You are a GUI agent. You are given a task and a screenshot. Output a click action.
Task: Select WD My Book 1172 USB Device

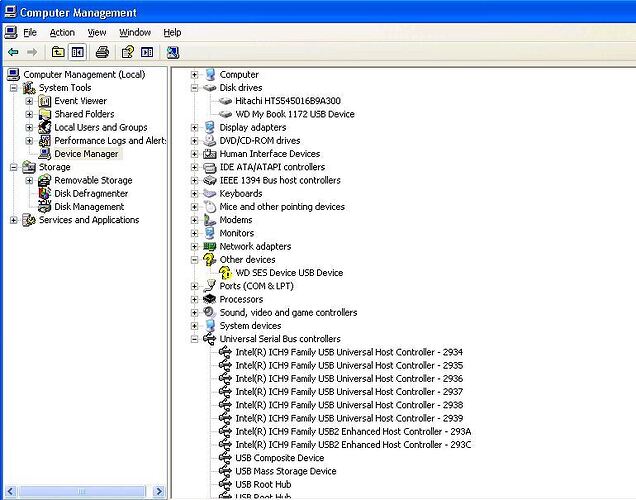(295, 114)
